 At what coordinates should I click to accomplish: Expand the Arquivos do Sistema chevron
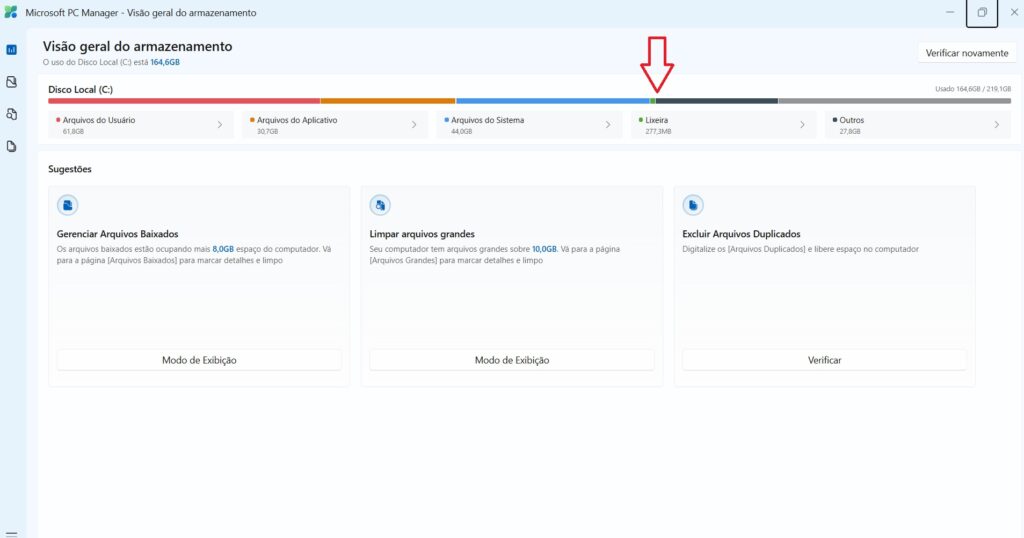coord(608,125)
